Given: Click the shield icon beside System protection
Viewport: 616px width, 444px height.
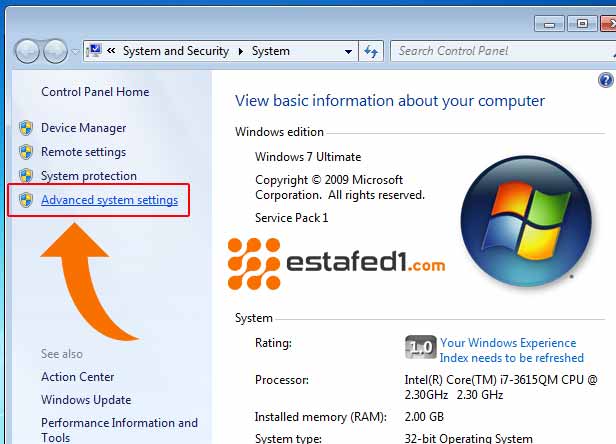Looking at the screenshot, I should (x=26, y=176).
